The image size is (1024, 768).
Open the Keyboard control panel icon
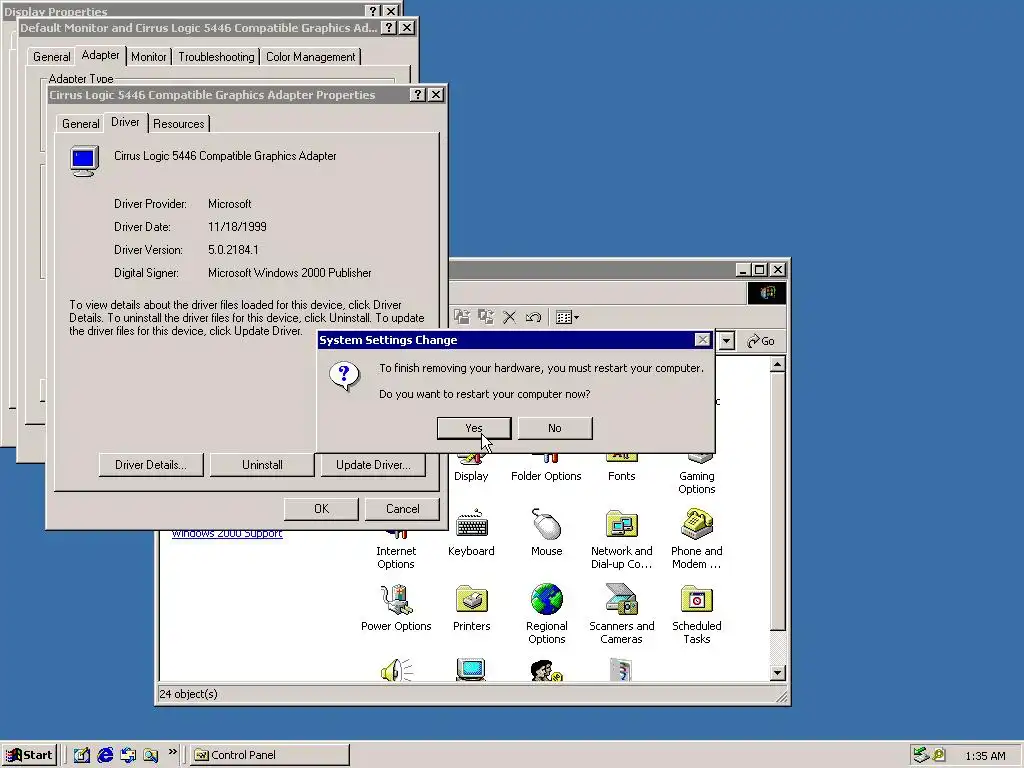pos(471,524)
